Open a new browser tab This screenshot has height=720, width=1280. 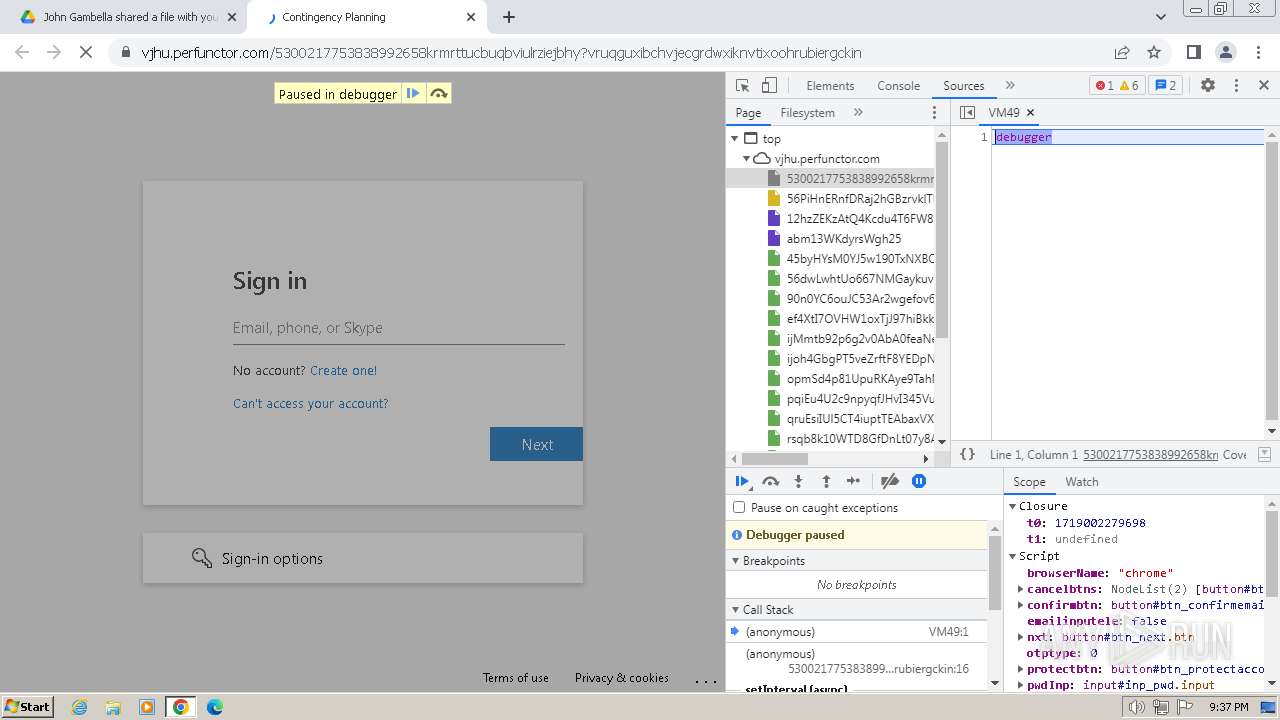[509, 17]
